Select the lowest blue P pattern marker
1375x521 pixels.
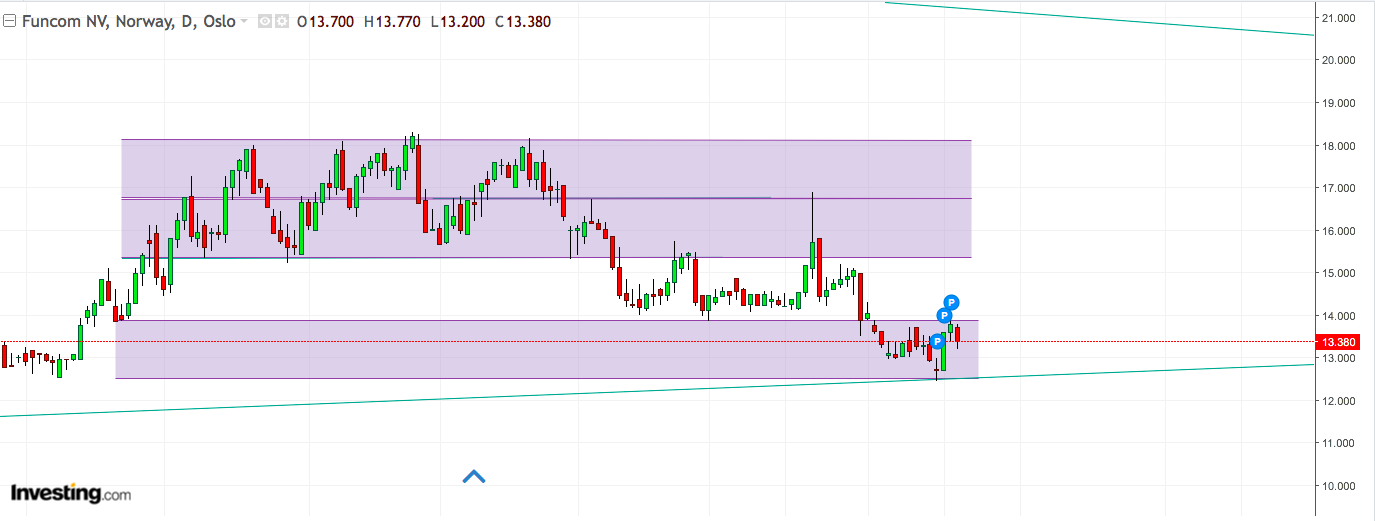pos(938,341)
